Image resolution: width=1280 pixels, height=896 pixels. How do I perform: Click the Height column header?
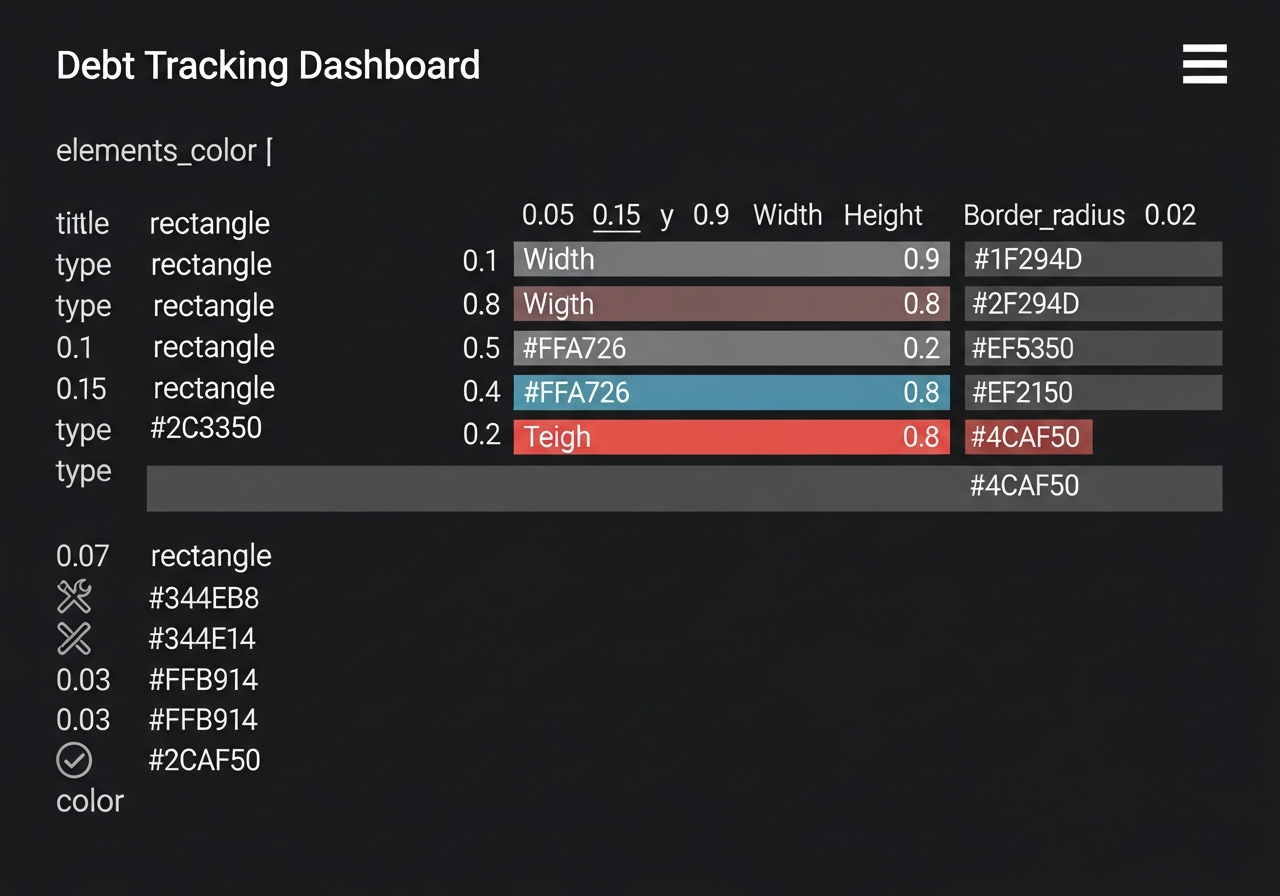(x=883, y=215)
